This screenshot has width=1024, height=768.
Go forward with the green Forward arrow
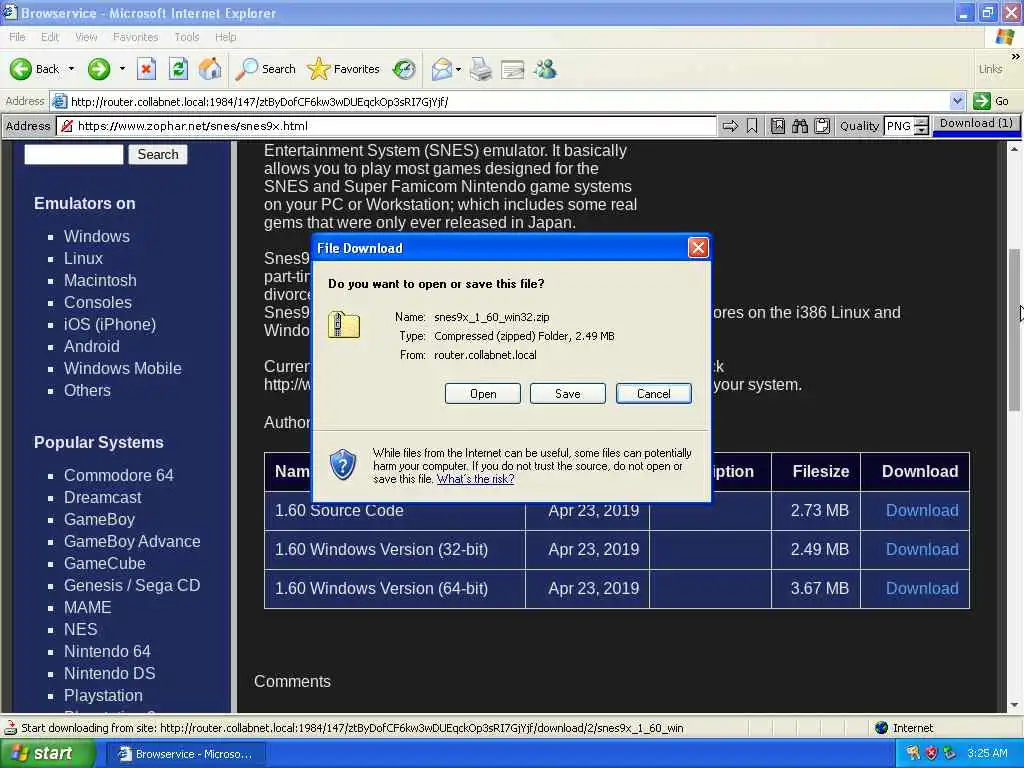click(99, 69)
